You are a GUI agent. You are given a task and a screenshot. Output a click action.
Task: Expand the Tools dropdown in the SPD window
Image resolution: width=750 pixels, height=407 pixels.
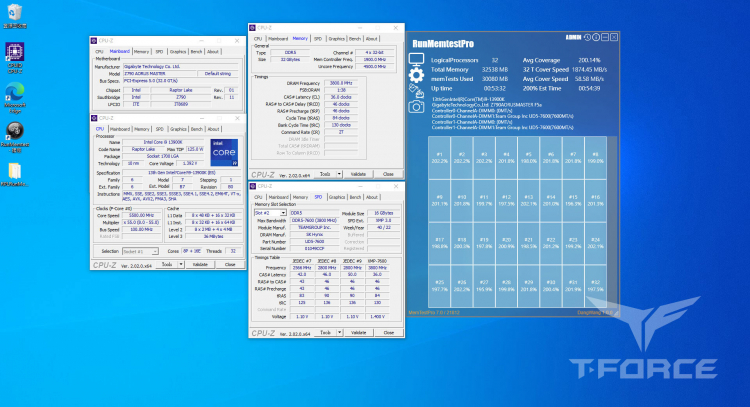[x=338, y=332]
